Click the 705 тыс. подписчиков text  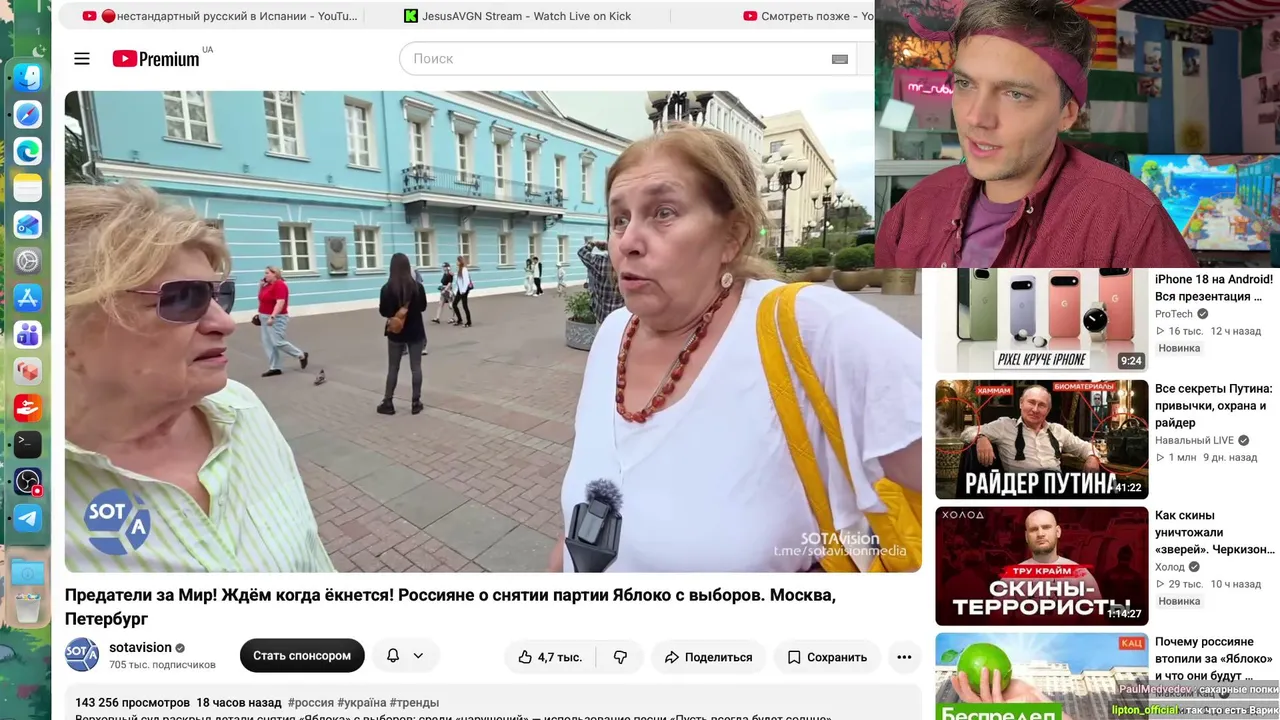point(162,665)
